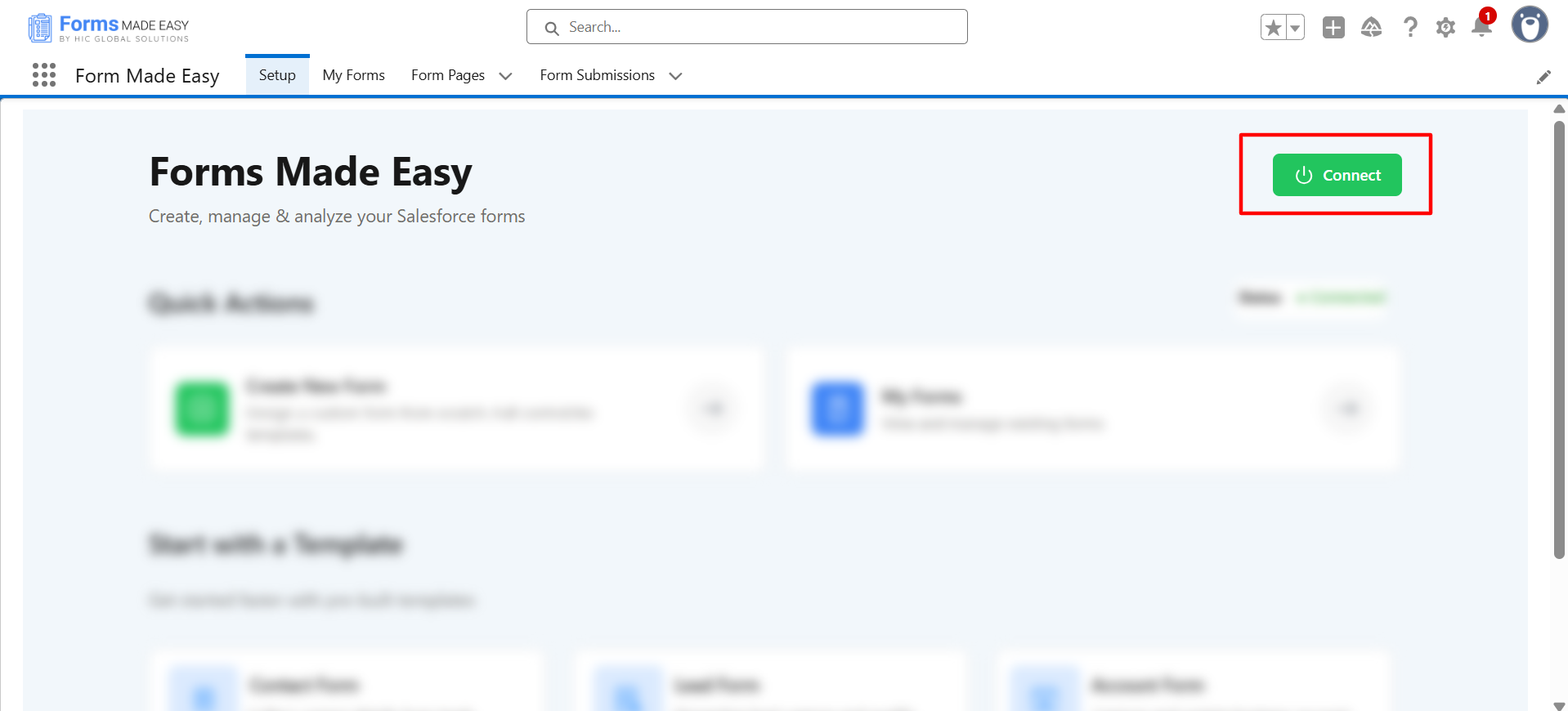Expand the Form Submissions dropdown chevron

click(676, 76)
